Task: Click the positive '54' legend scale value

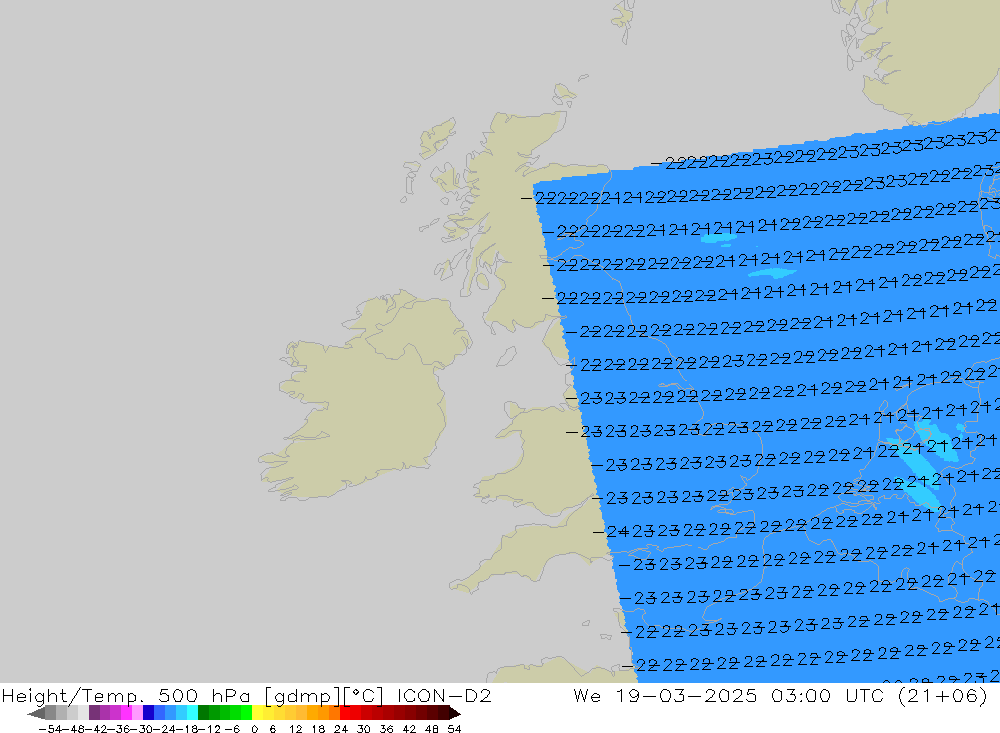Action: (x=454, y=729)
